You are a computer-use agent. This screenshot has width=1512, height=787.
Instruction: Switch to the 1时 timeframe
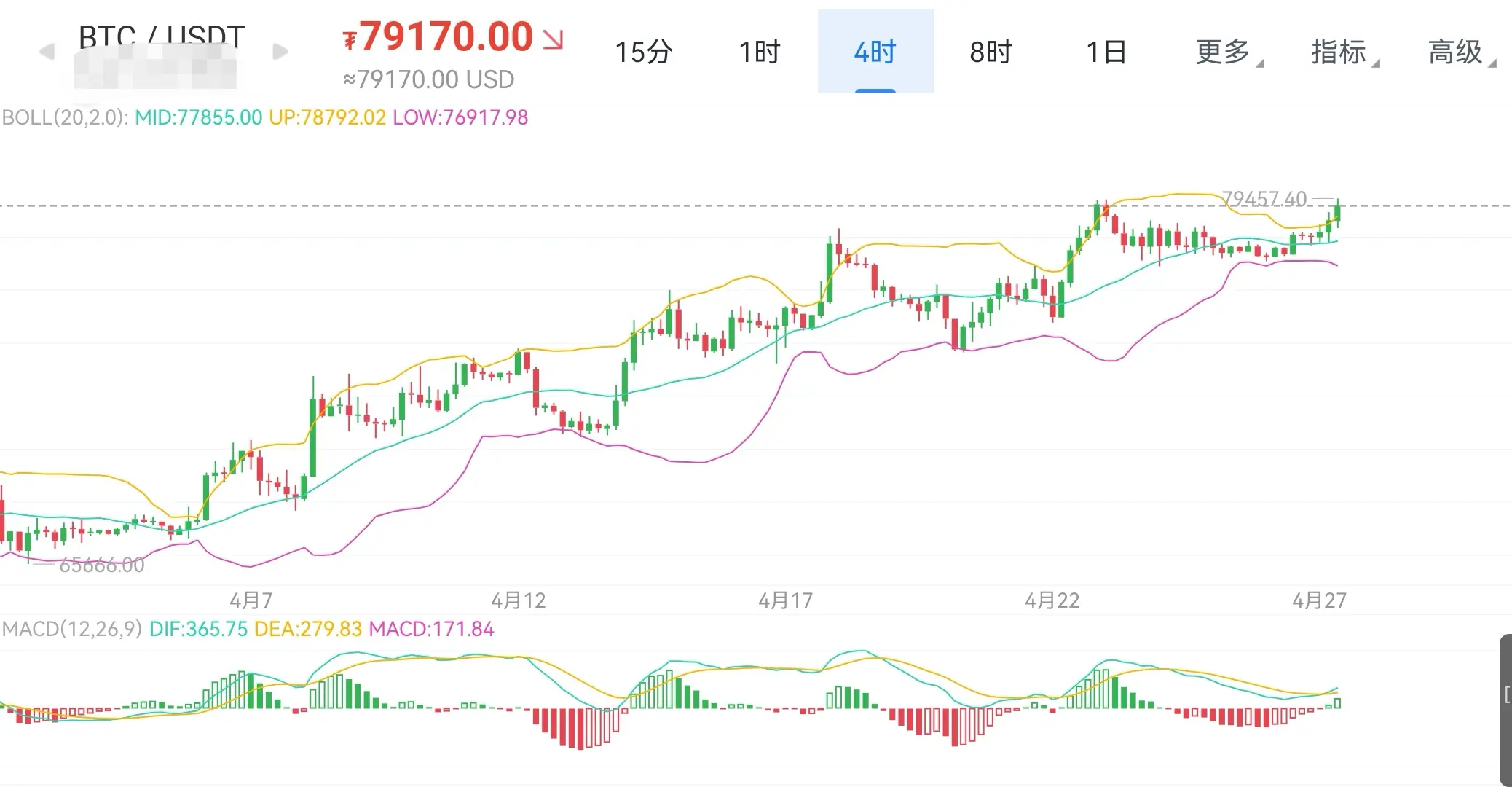point(759,52)
